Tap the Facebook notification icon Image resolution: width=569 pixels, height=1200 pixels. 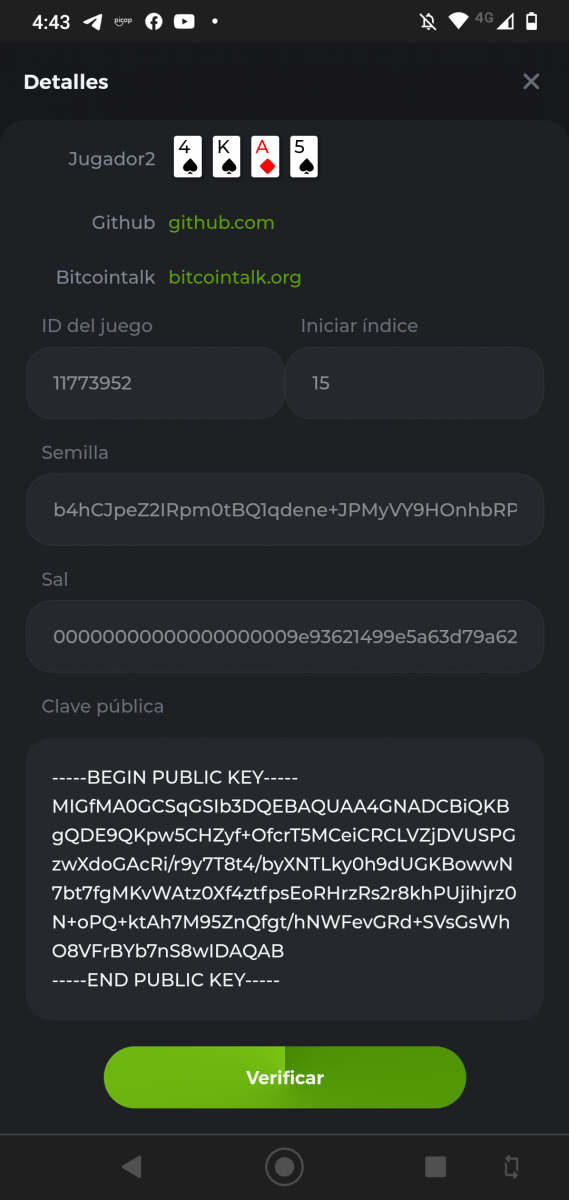[153, 21]
